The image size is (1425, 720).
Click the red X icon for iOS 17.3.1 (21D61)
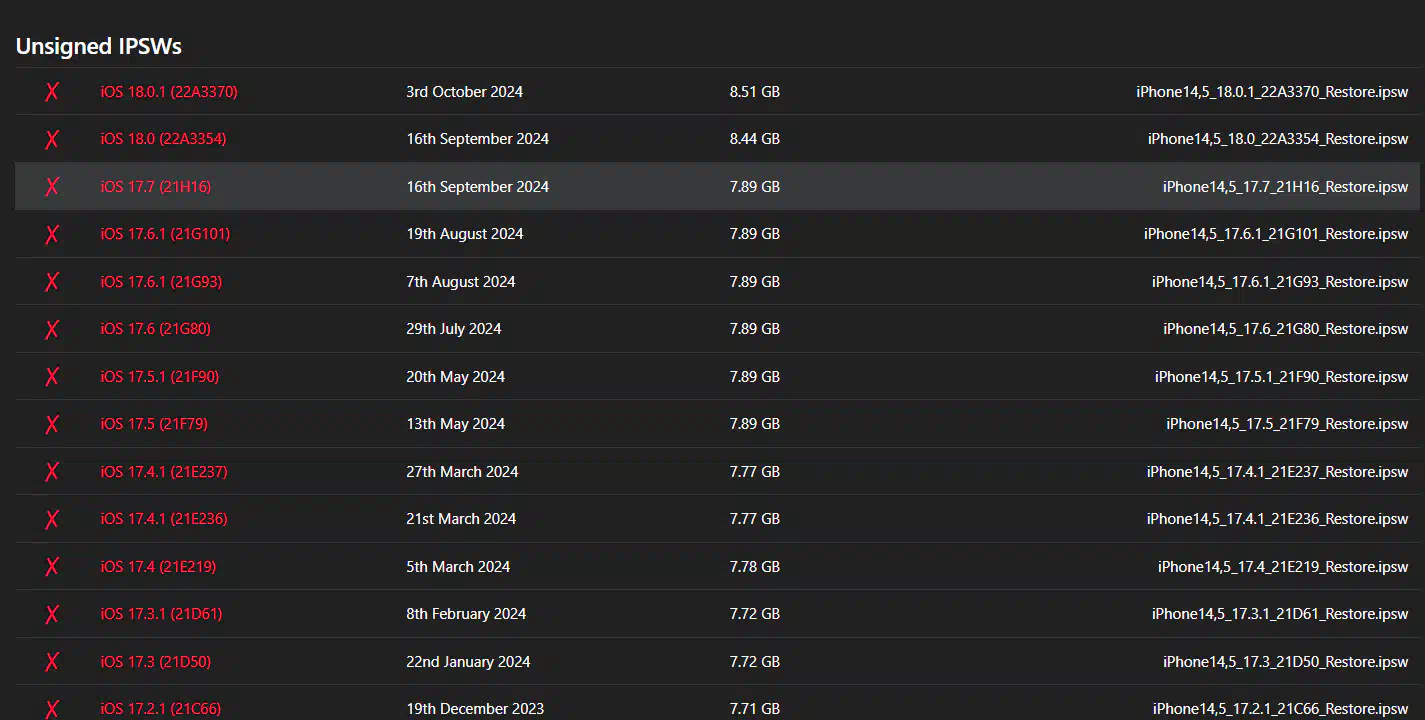[52, 614]
